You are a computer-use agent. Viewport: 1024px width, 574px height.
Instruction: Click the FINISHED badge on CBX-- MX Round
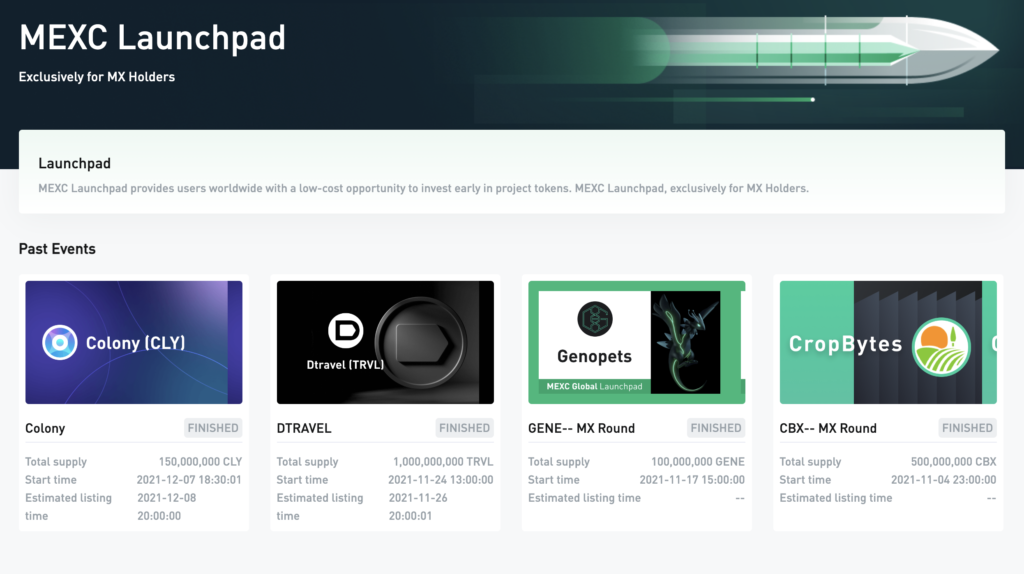click(967, 428)
